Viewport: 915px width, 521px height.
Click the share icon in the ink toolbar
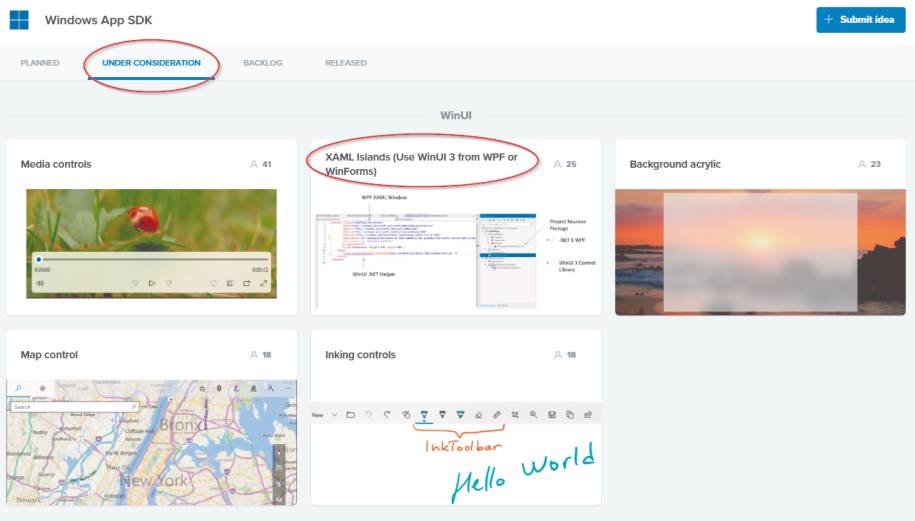[588, 415]
